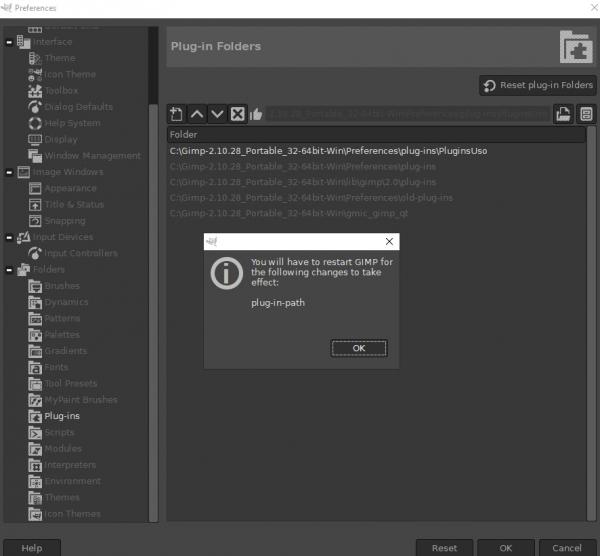This screenshot has width=600, height=556.
Task: Click the Gradients folder icon
Action: coord(35,351)
